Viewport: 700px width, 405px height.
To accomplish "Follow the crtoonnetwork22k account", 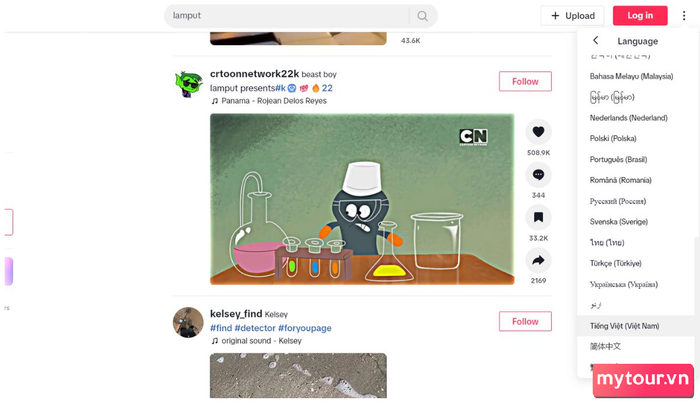I will tap(525, 81).
